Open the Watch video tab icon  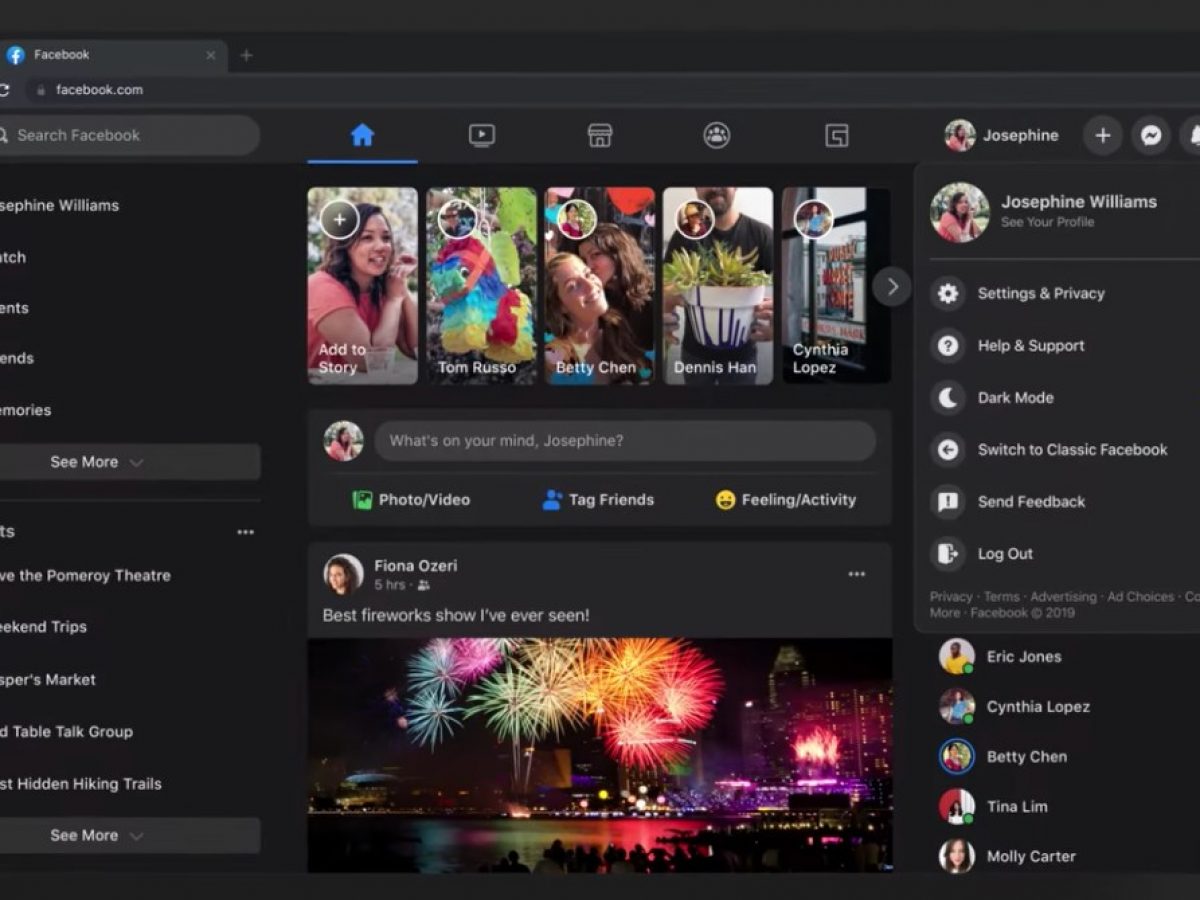(482, 135)
